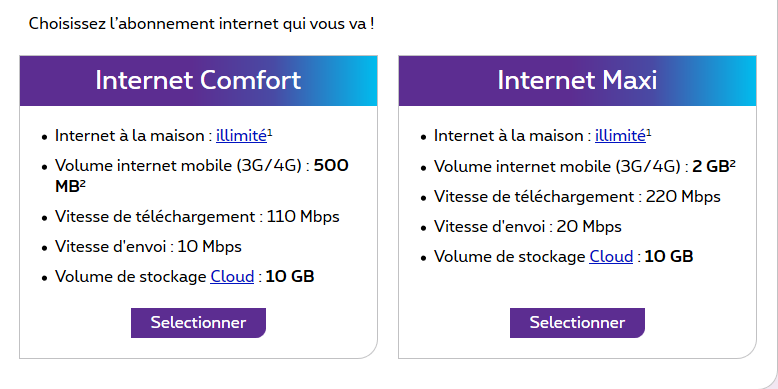Follow the Cloud link in Comfort plan
The image size is (778, 389).
232,276
